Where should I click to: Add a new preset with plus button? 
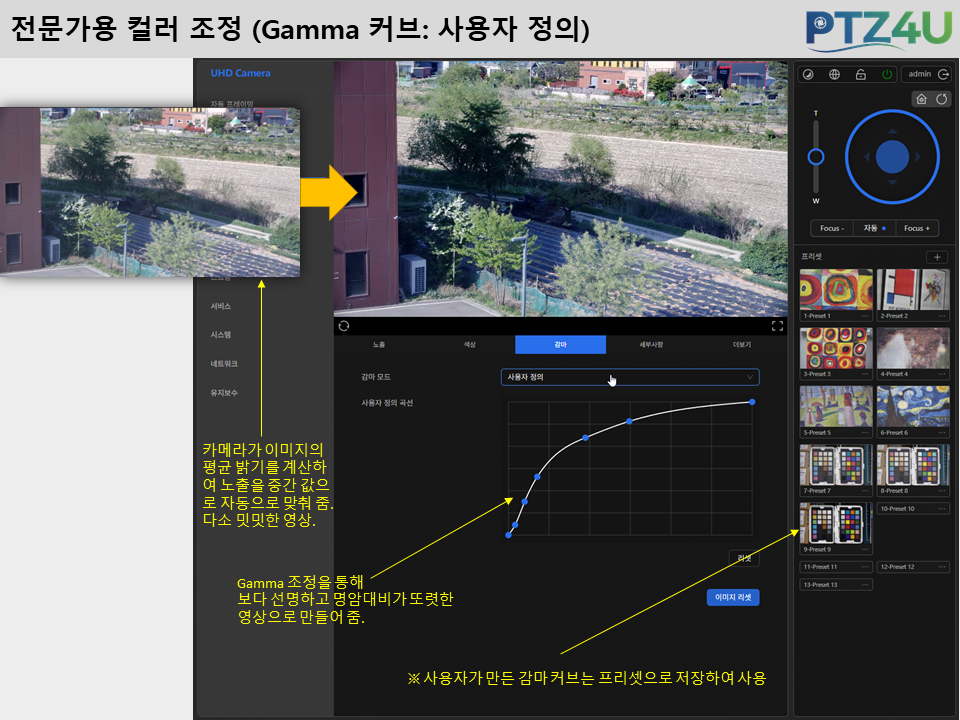pos(937,257)
